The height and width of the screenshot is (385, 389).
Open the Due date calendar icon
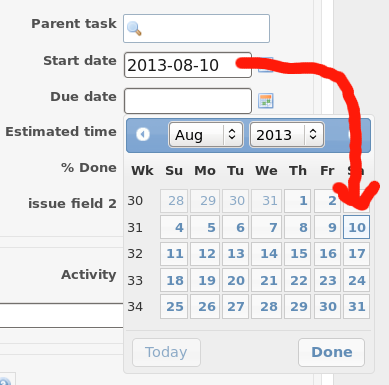click(x=266, y=101)
